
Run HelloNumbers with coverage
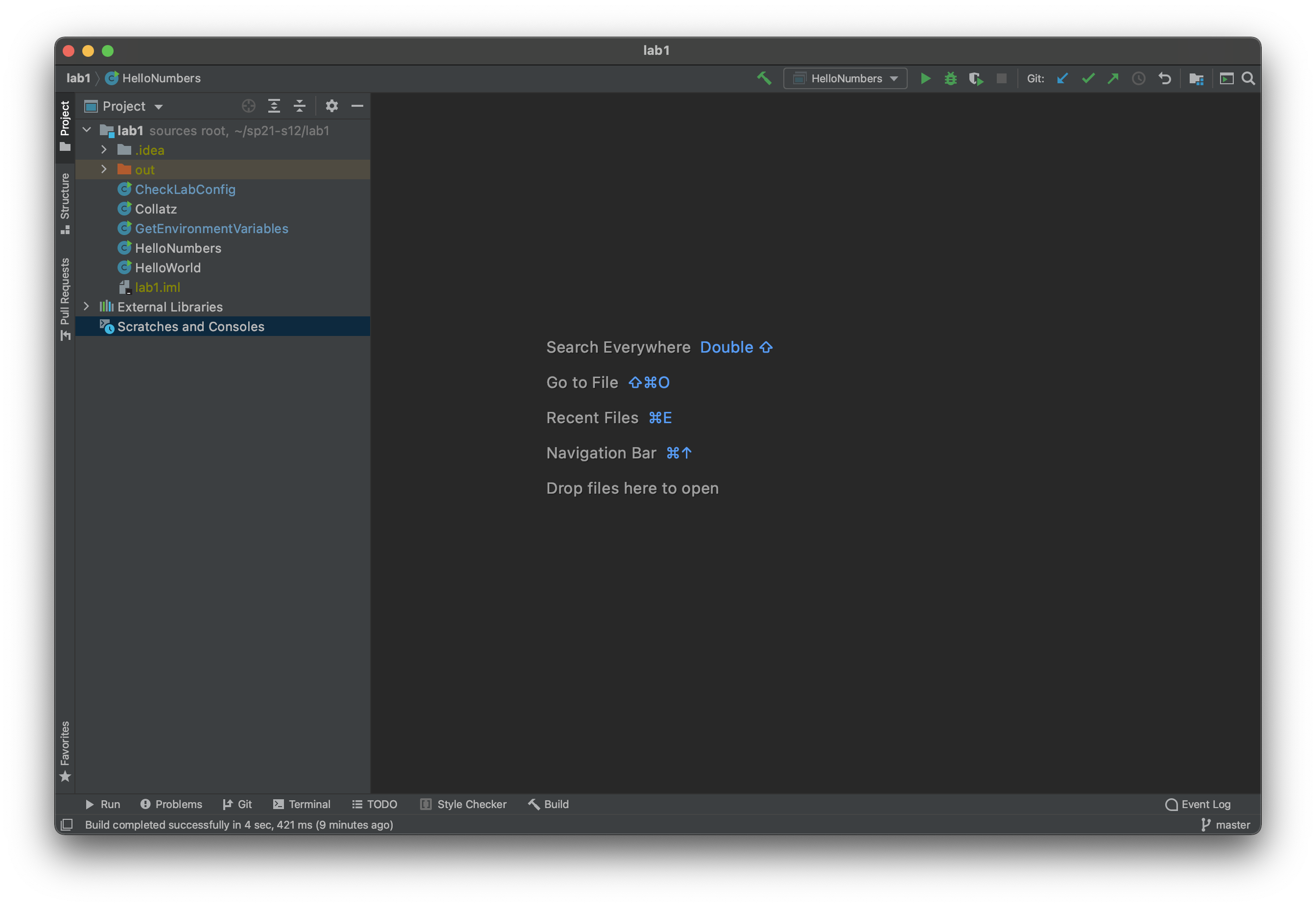pyautogui.click(x=976, y=78)
